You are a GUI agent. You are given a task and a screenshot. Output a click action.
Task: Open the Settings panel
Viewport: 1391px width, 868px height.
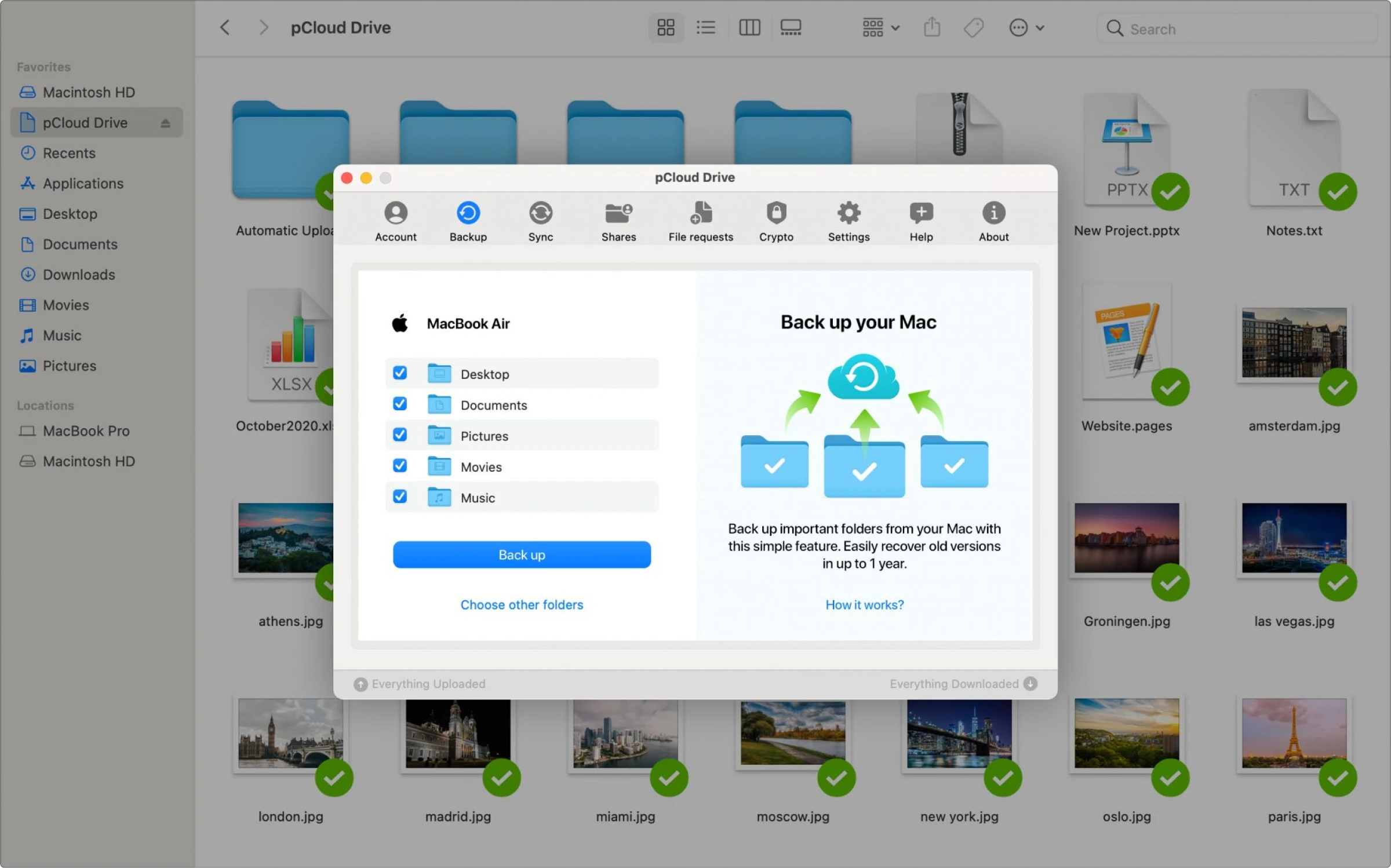coord(848,219)
